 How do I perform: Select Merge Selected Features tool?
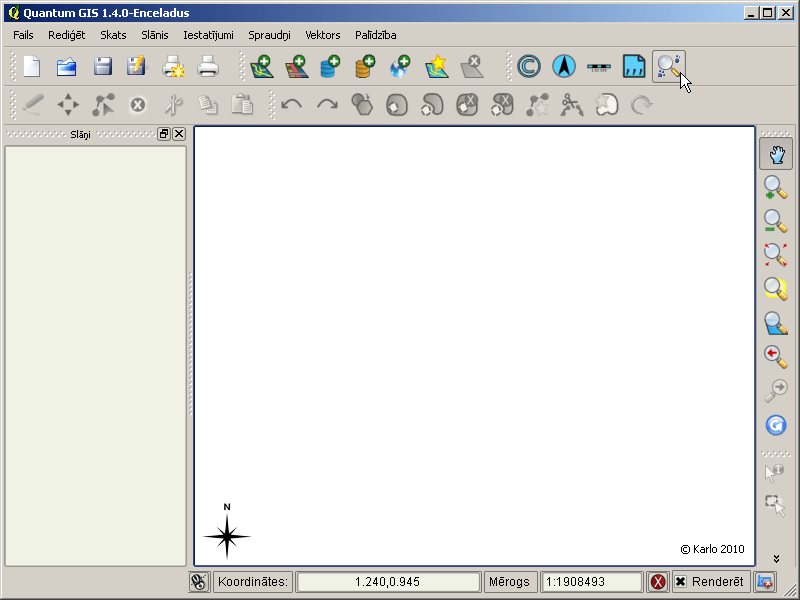607,105
